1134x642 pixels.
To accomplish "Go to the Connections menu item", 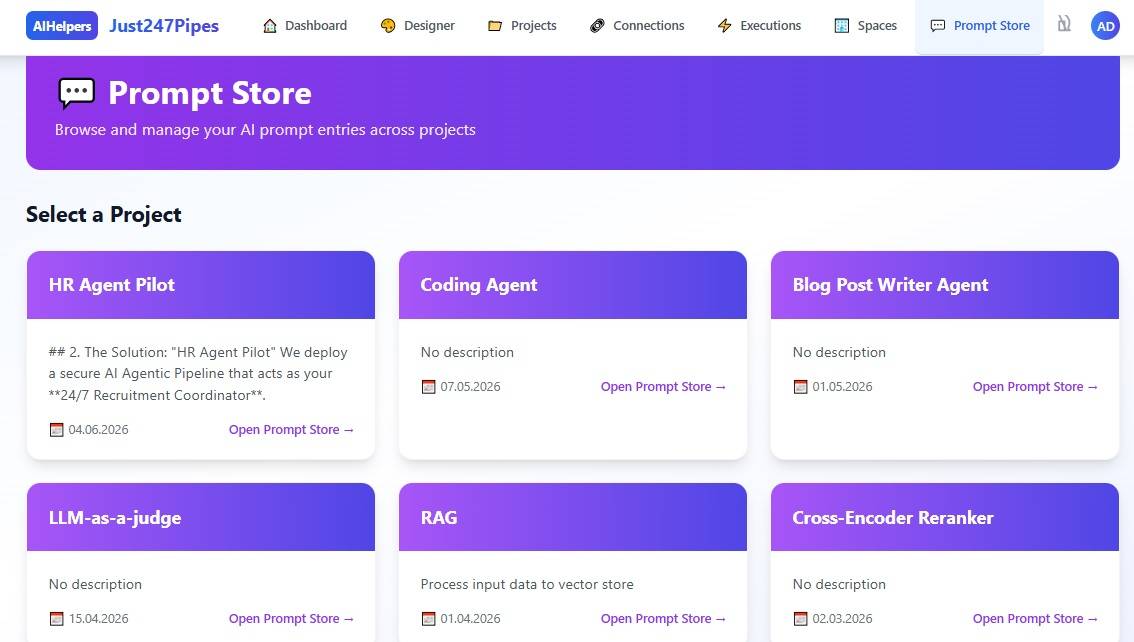I will 636,26.
